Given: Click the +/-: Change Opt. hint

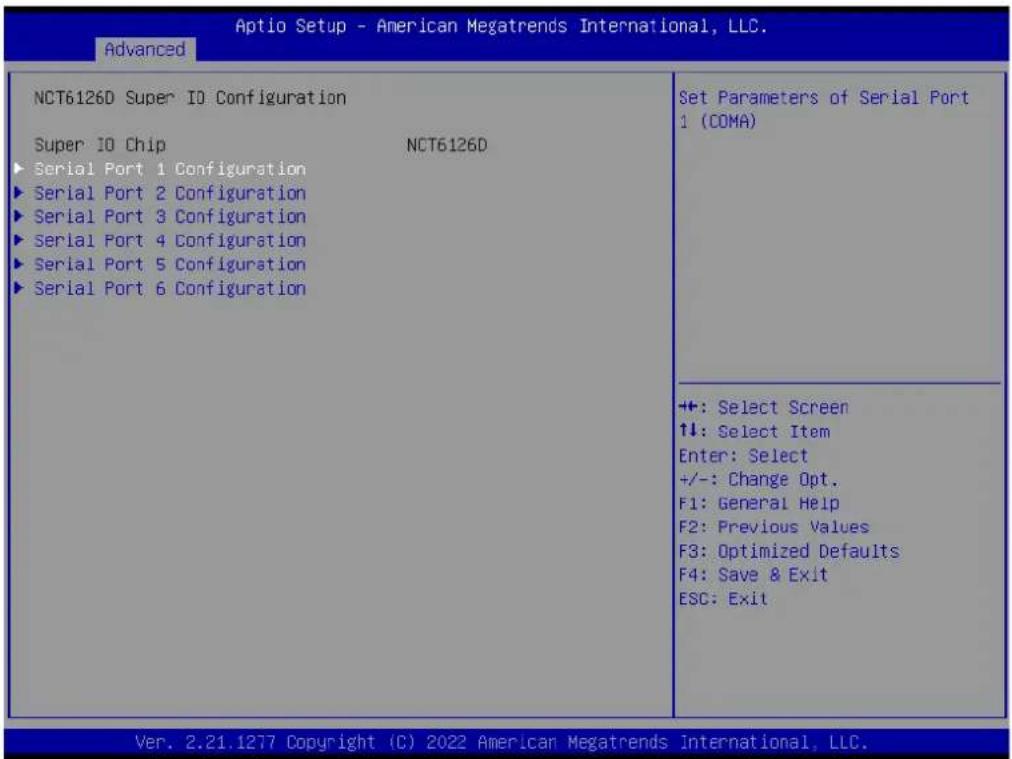Looking at the screenshot, I should tap(758, 480).
